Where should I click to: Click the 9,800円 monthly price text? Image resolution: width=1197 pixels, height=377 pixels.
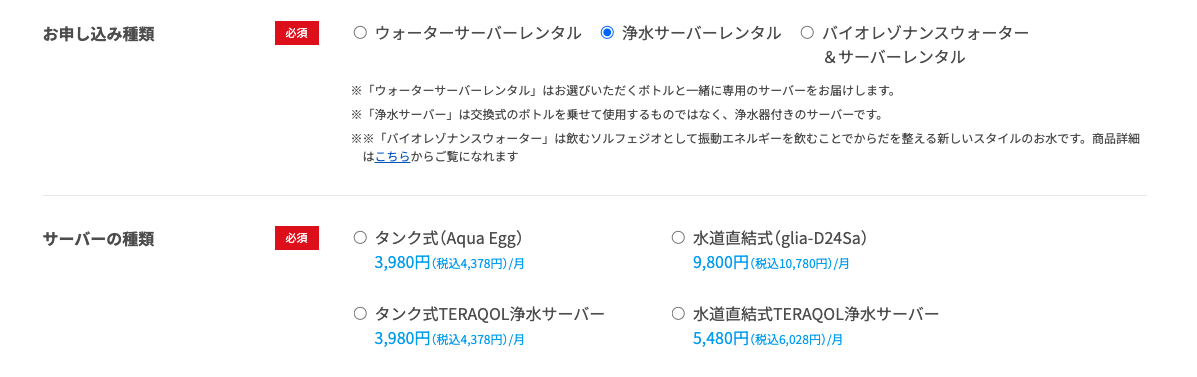(x=721, y=263)
